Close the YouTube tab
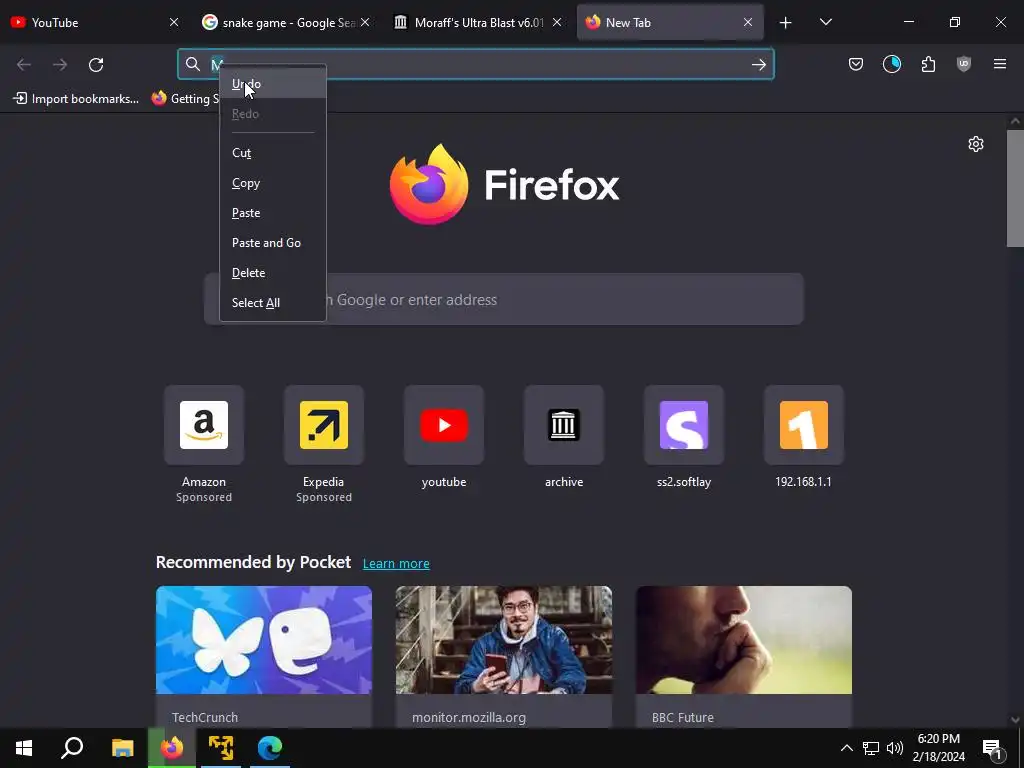Viewport: 1024px width, 768px height. (x=174, y=22)
